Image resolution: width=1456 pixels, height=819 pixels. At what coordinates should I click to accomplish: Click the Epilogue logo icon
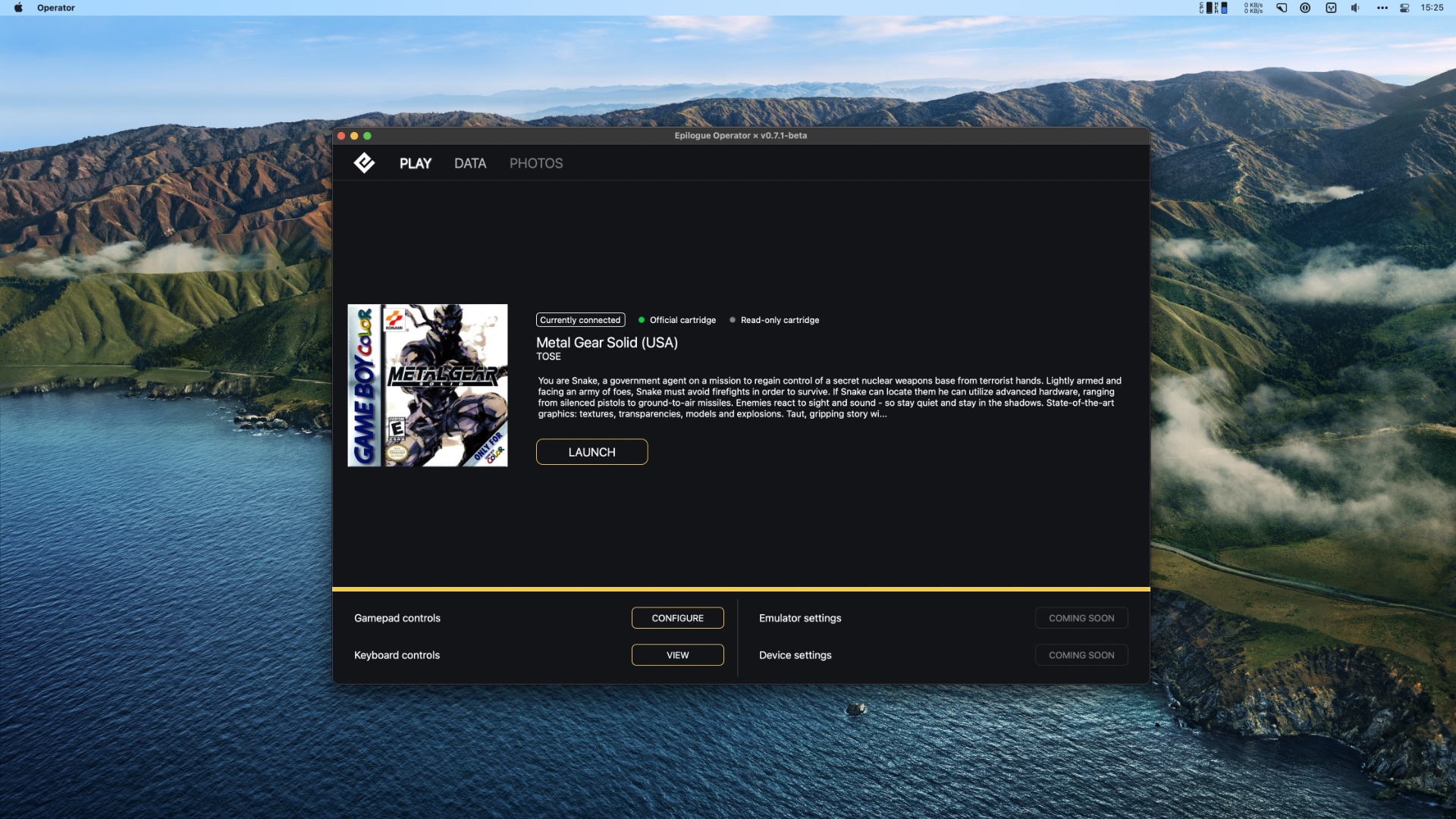pos(364,163)
